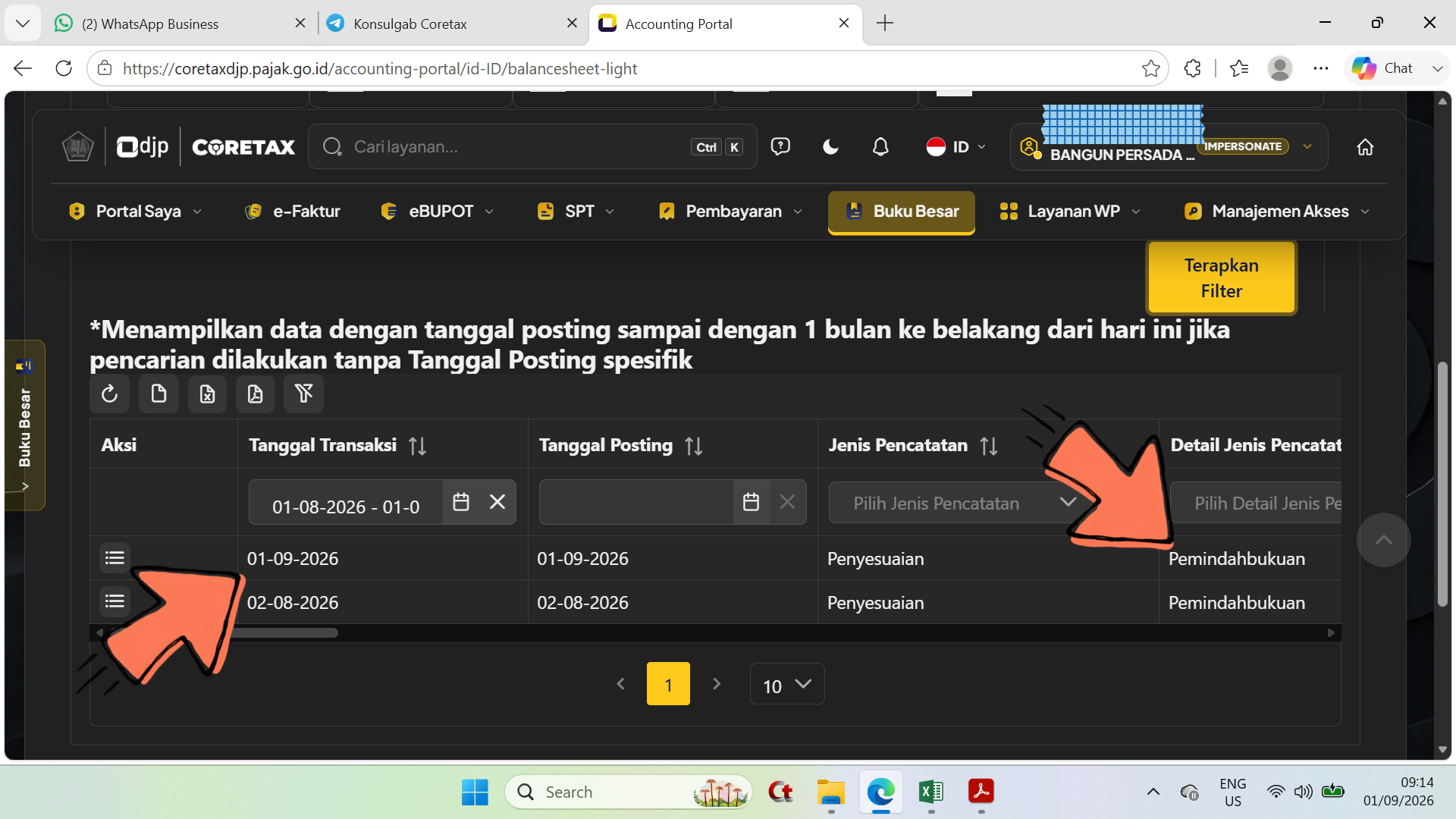Export table to PDF file icon
The width and height of the screenshot is (1456, 819).
pyautogui.click(x=256, y=394)
